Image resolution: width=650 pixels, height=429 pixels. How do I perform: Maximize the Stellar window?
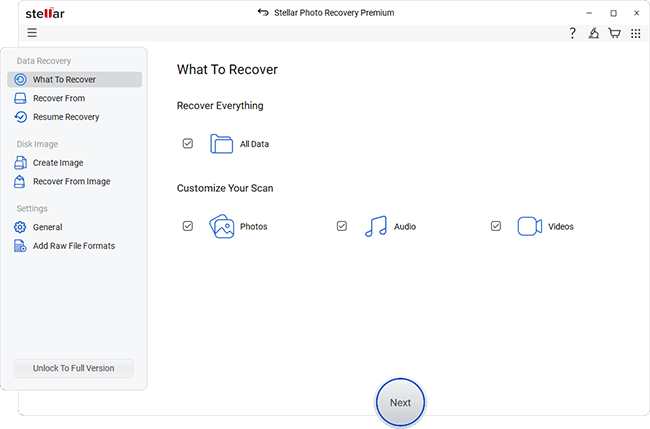point(614,13)
